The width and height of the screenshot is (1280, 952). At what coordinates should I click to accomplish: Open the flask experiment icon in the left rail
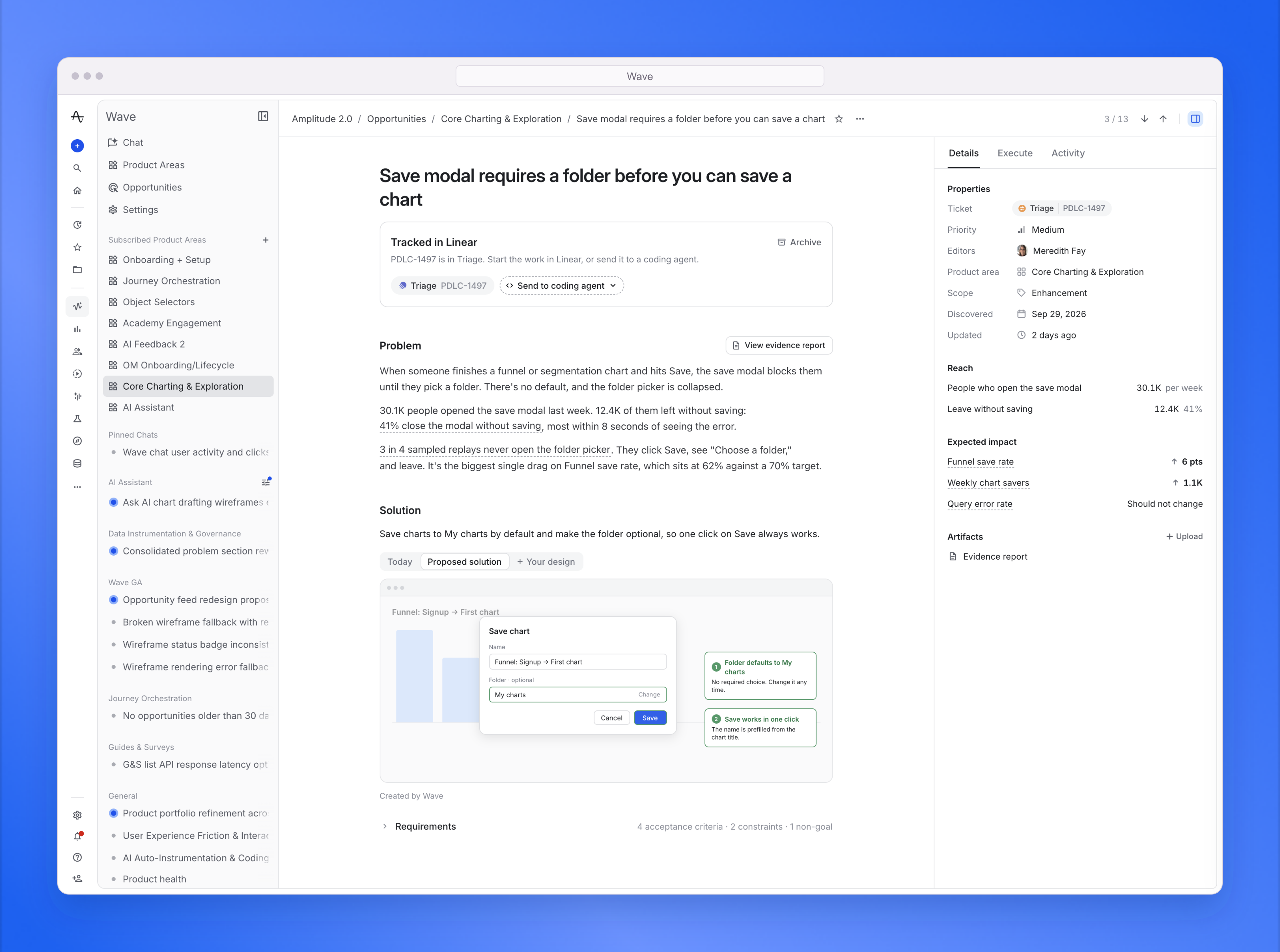pyautogui.click(x=77, y=419)
